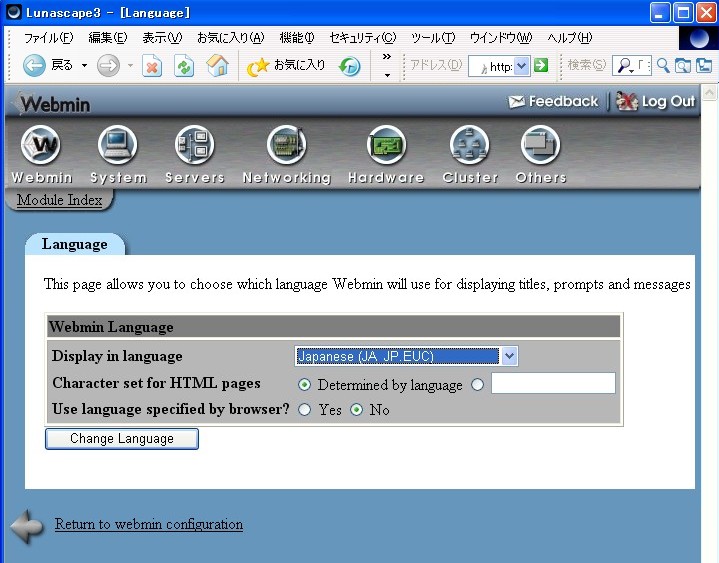
Task: Open the ファイル(F) menu
Action: 48,38
